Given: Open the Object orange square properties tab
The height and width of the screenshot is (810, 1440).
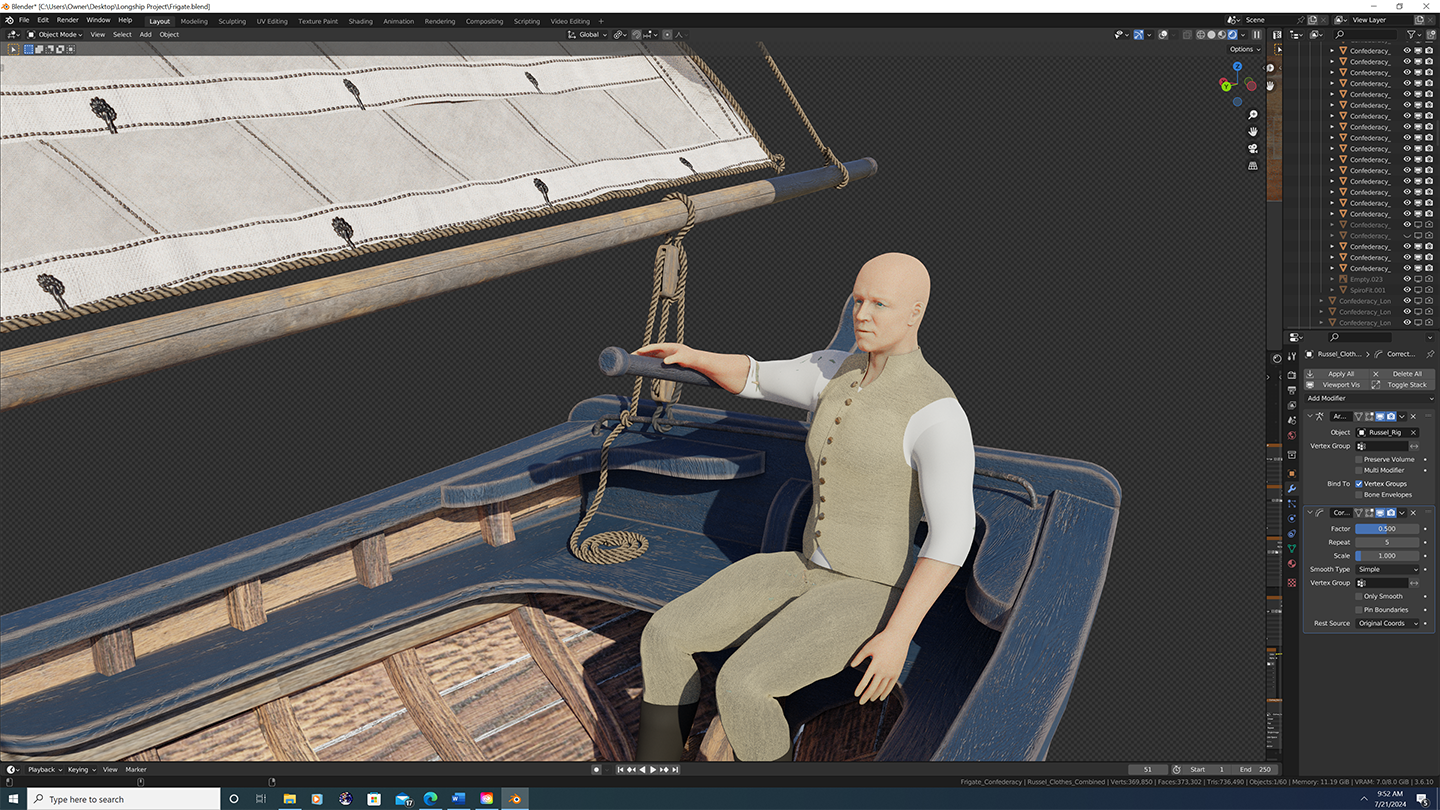Looking at the screenshot, I should (x=1292, y=473).
